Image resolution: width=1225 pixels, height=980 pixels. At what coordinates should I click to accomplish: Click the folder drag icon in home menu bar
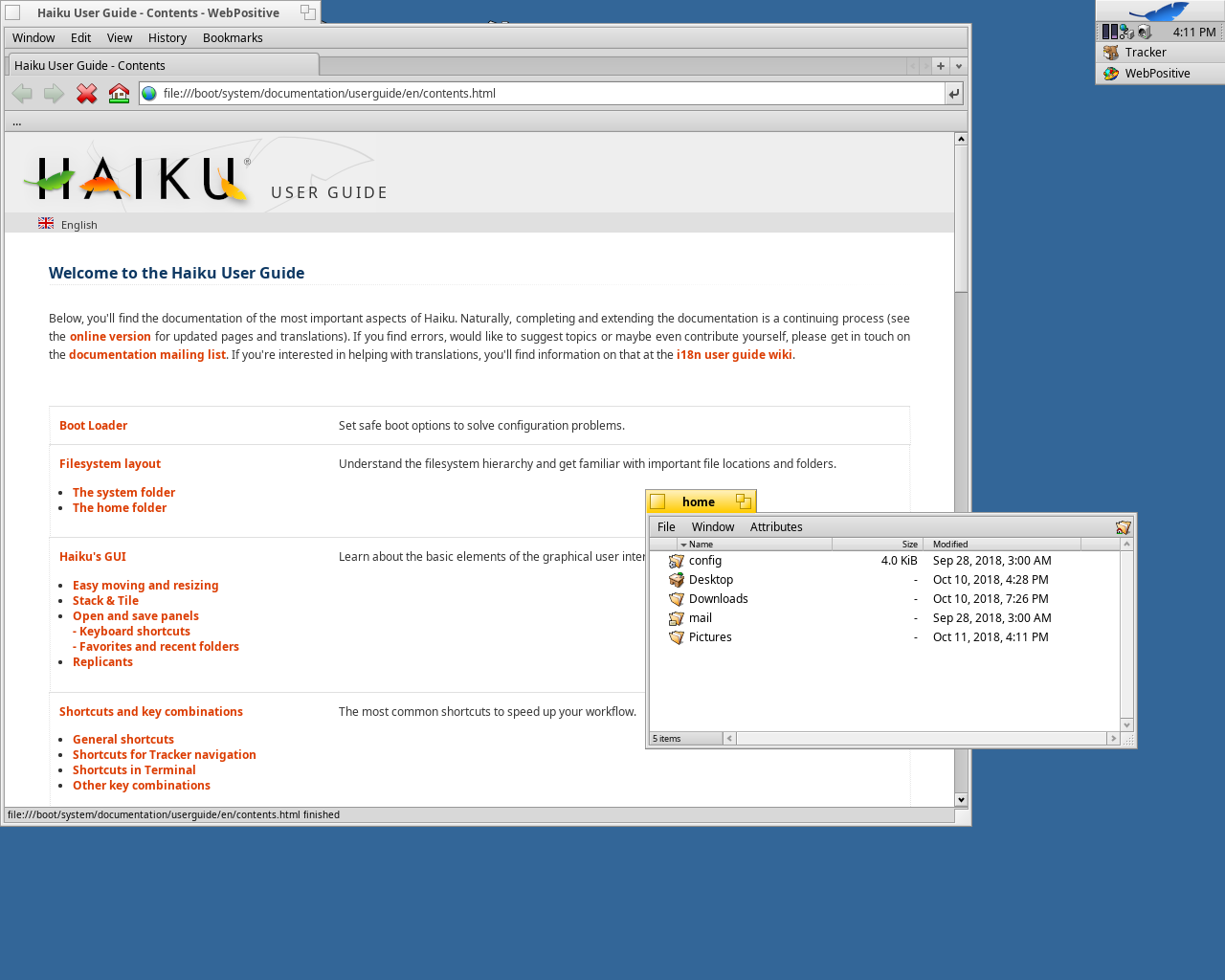point(1124,527)
